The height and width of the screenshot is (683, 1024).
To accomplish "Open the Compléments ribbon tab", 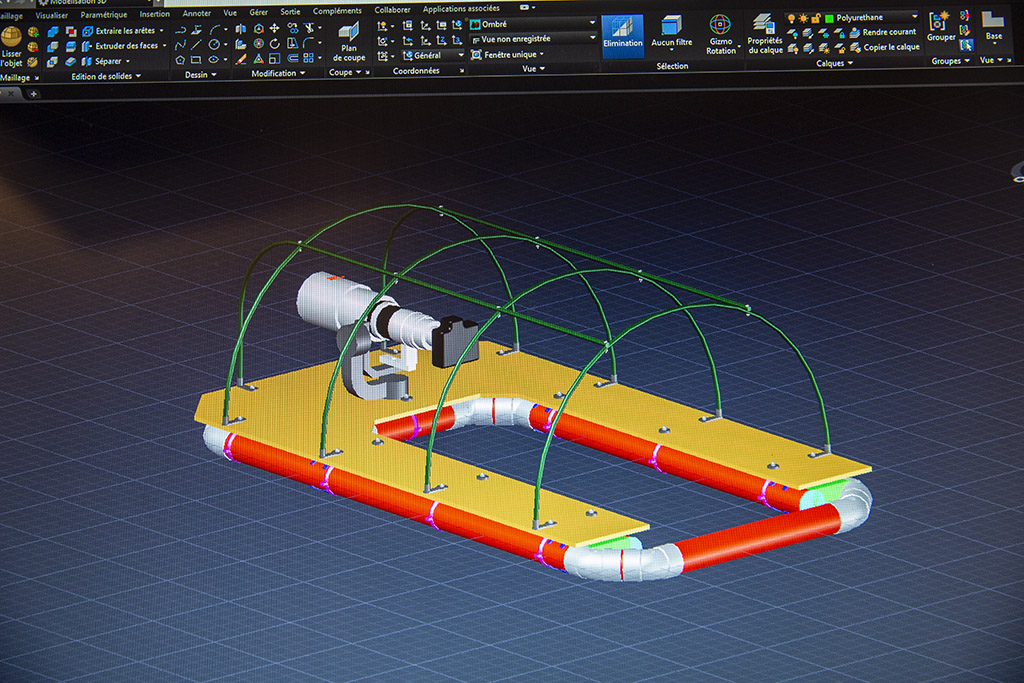I will tap(337, 11).
